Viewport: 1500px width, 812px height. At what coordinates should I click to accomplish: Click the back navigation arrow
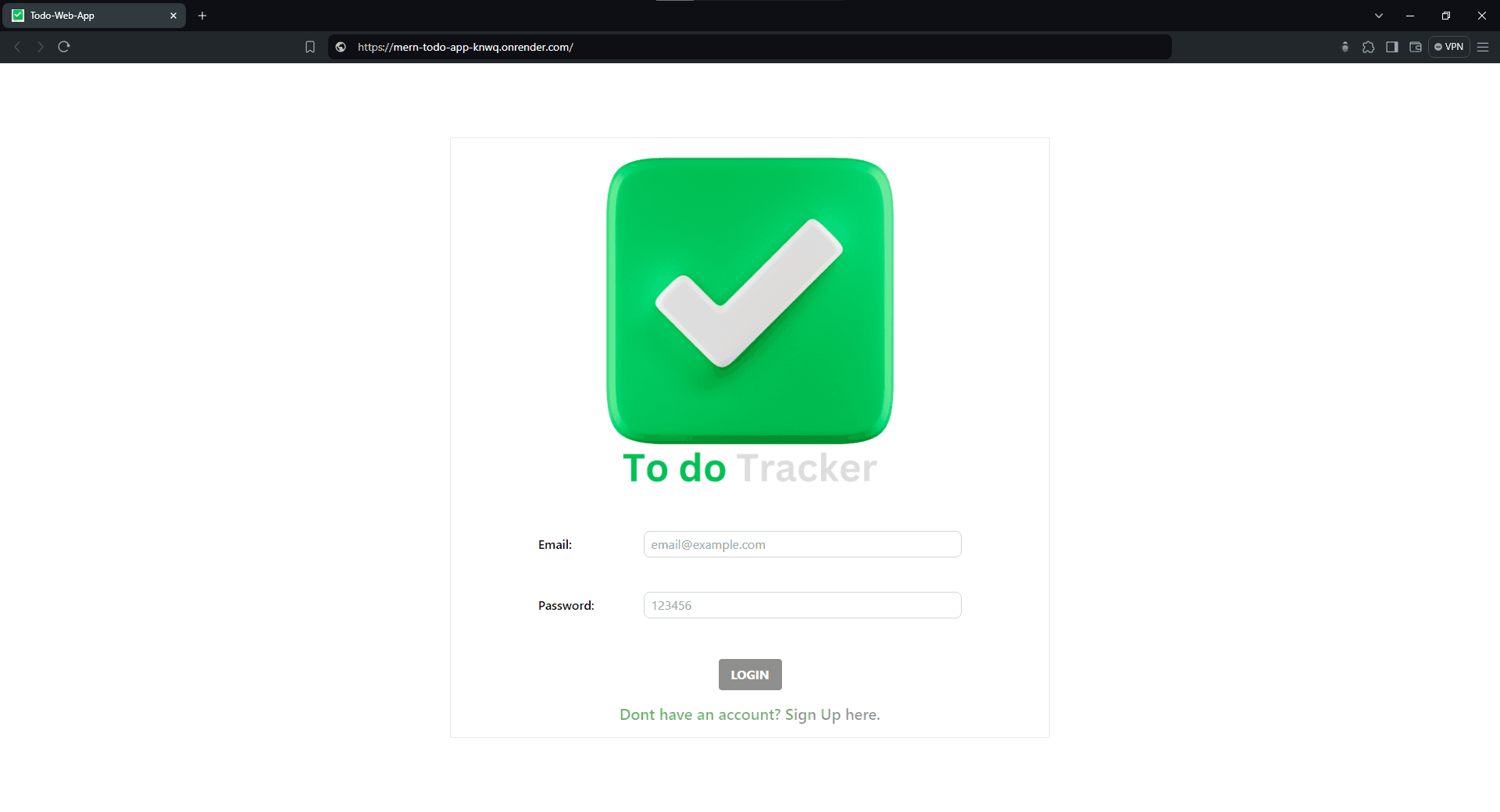[17, 47]
